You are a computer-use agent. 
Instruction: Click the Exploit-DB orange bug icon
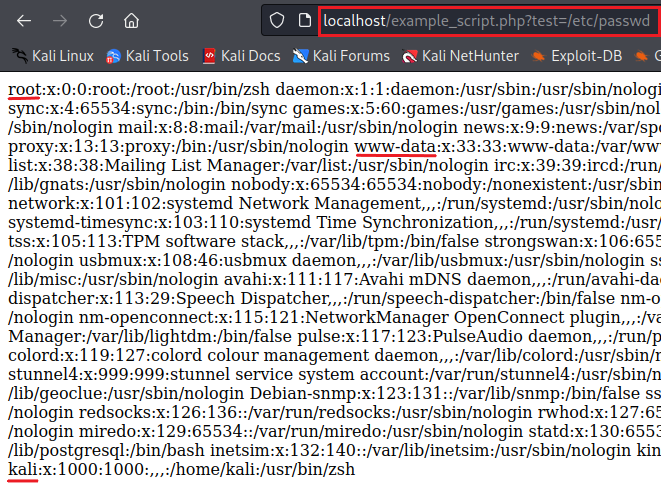point(538,56)
